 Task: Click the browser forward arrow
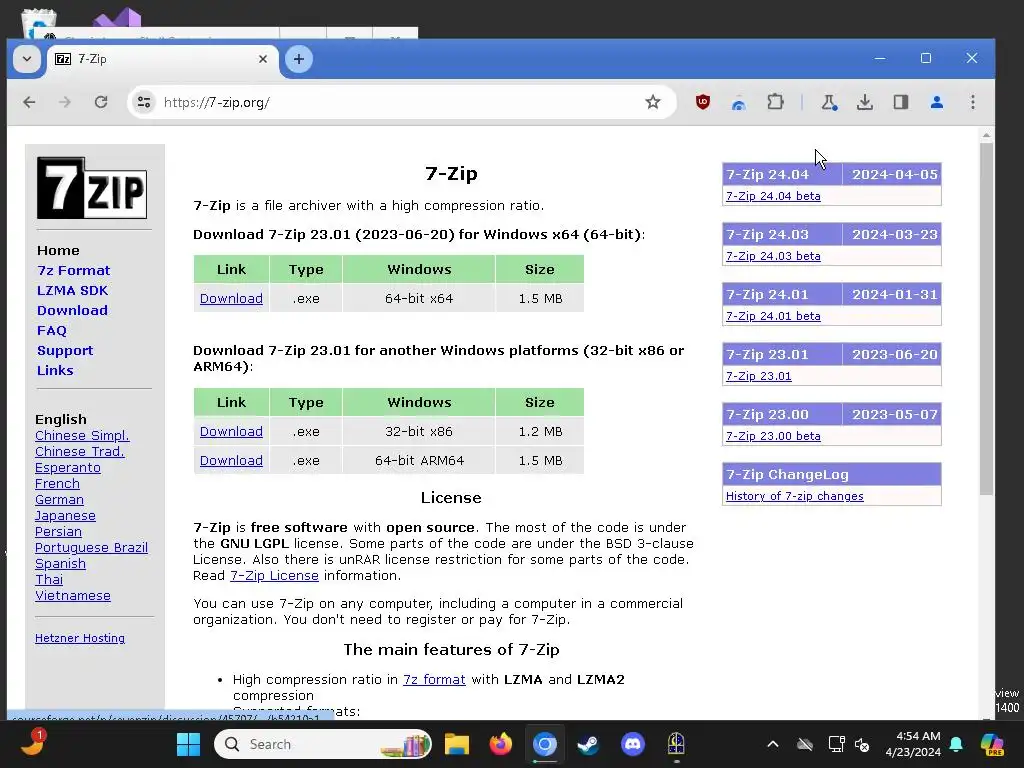click(65, 102)
